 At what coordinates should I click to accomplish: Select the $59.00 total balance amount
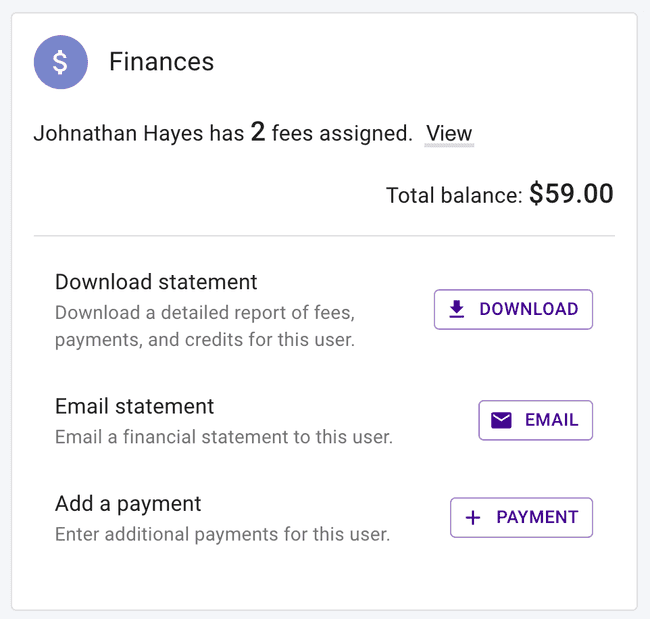point(571,193)
